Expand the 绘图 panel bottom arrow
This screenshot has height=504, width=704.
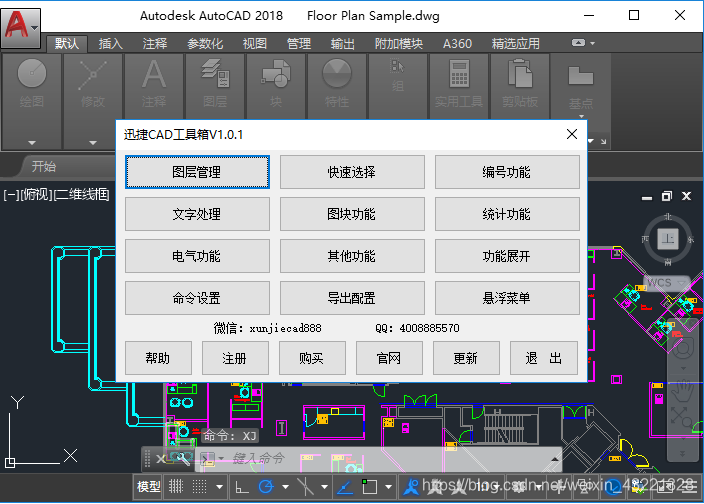click(31, 143)
